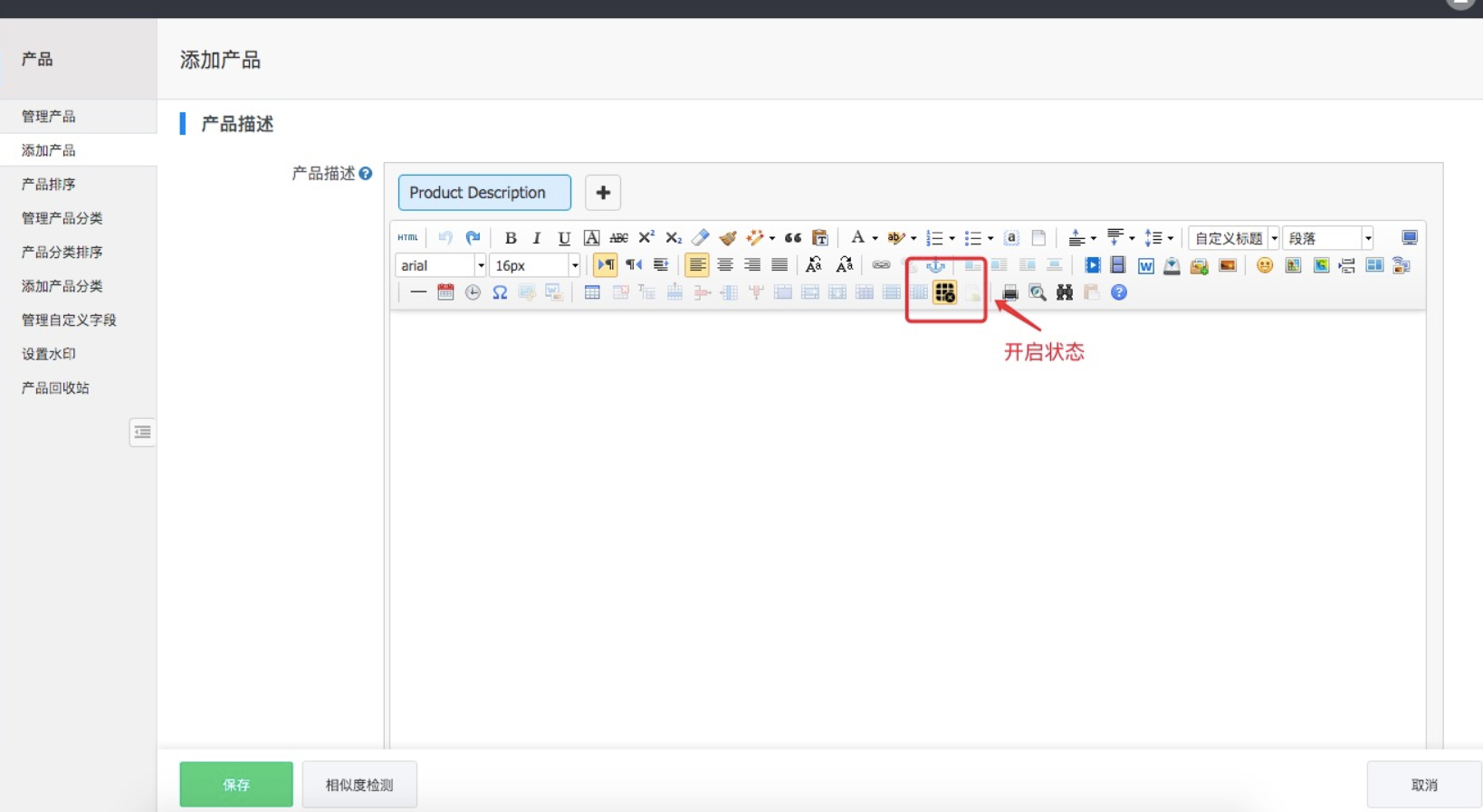This screenshot has width=1483, height=812.
Task: Click the eraser clear-format icon
Action: click(700, 238)
